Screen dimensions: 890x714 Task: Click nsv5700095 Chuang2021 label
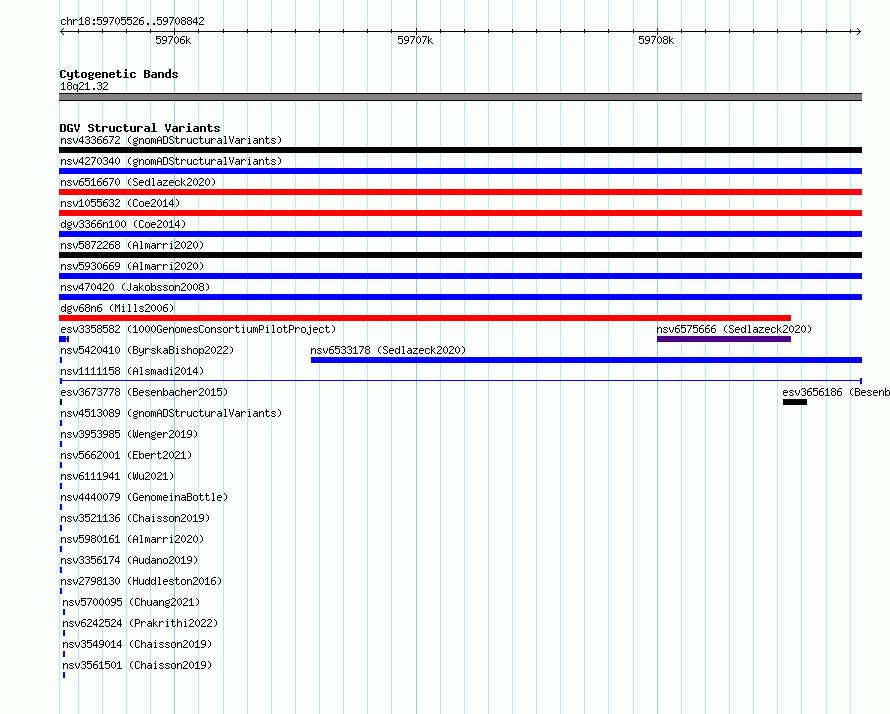click(x=131, y=602)
